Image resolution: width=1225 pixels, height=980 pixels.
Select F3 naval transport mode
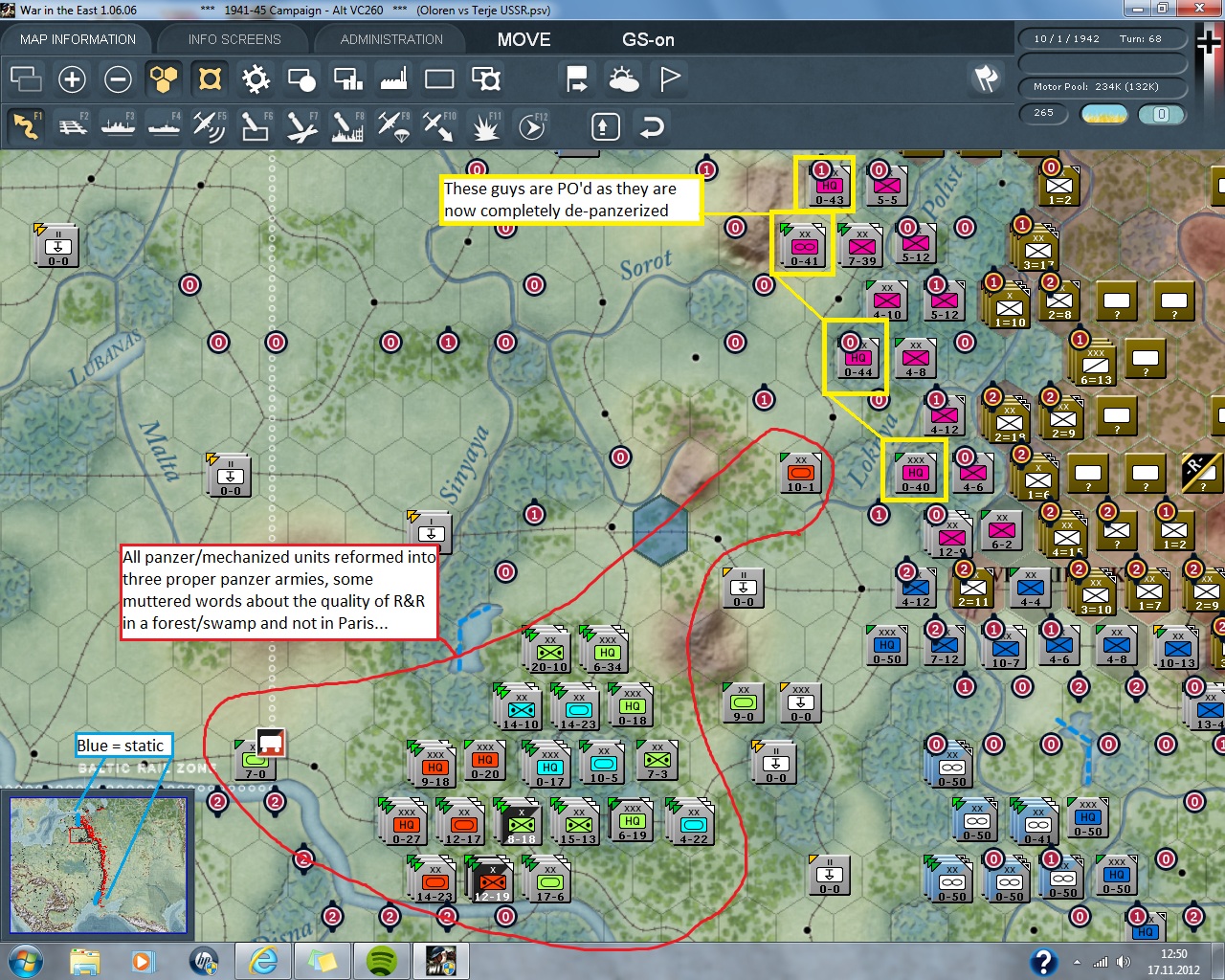(x=119, y=126)
